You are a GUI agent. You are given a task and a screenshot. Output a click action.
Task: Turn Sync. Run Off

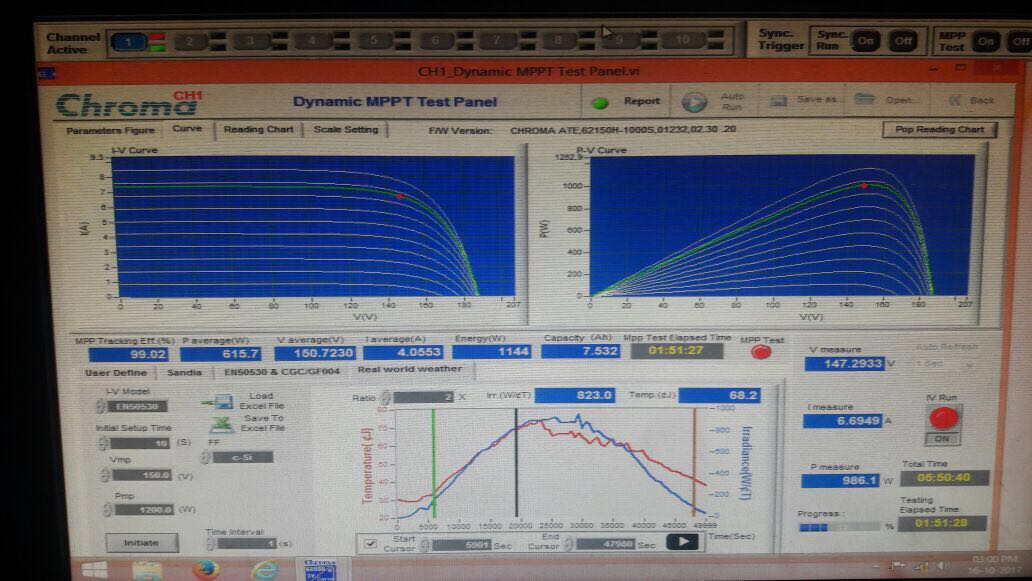pyautogui.click(x=903, y=41)
